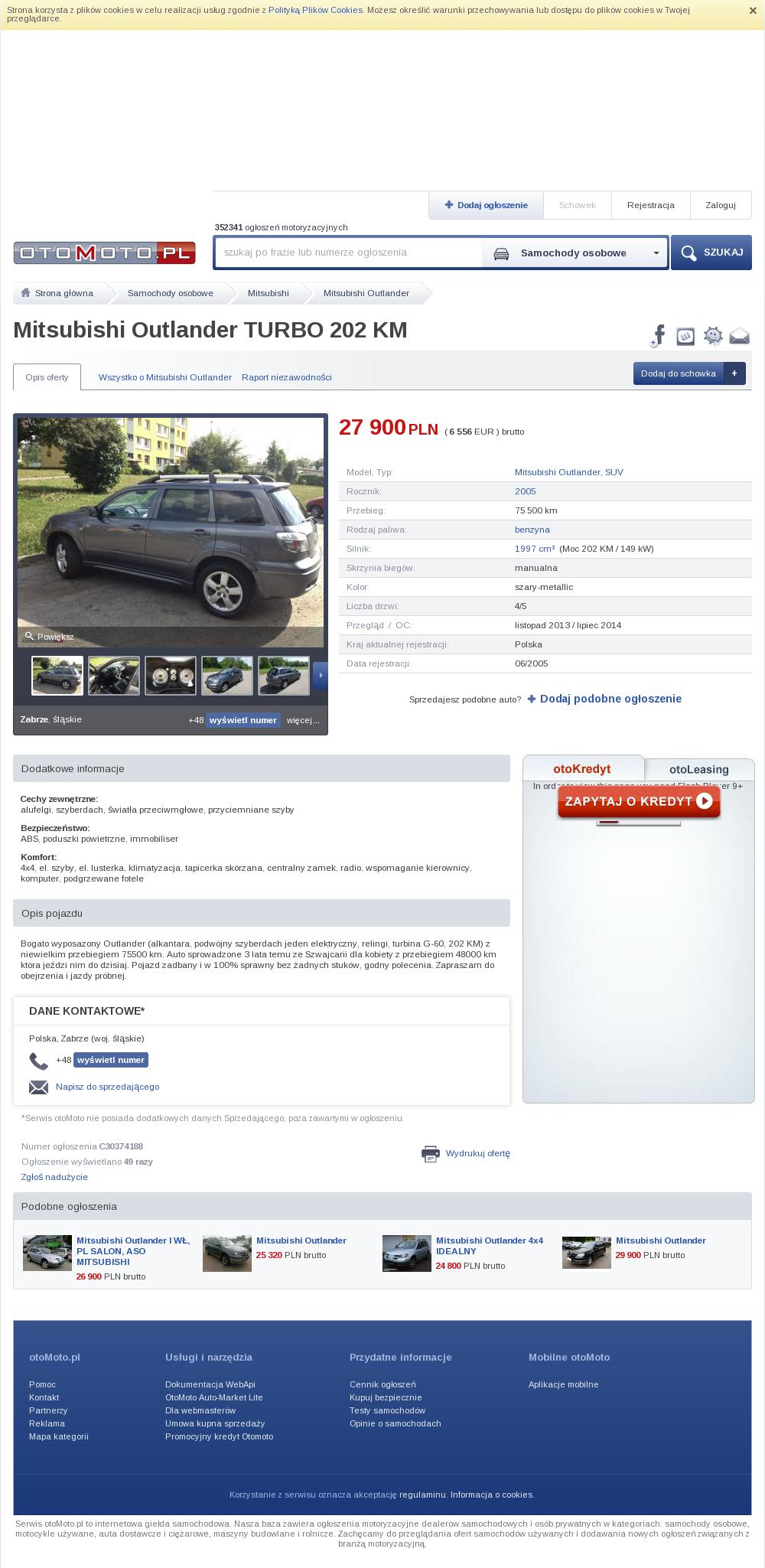Click the gear-shaped share icon
The height and width of the screenshot is (1568, 765).
(x=713, y=336)
